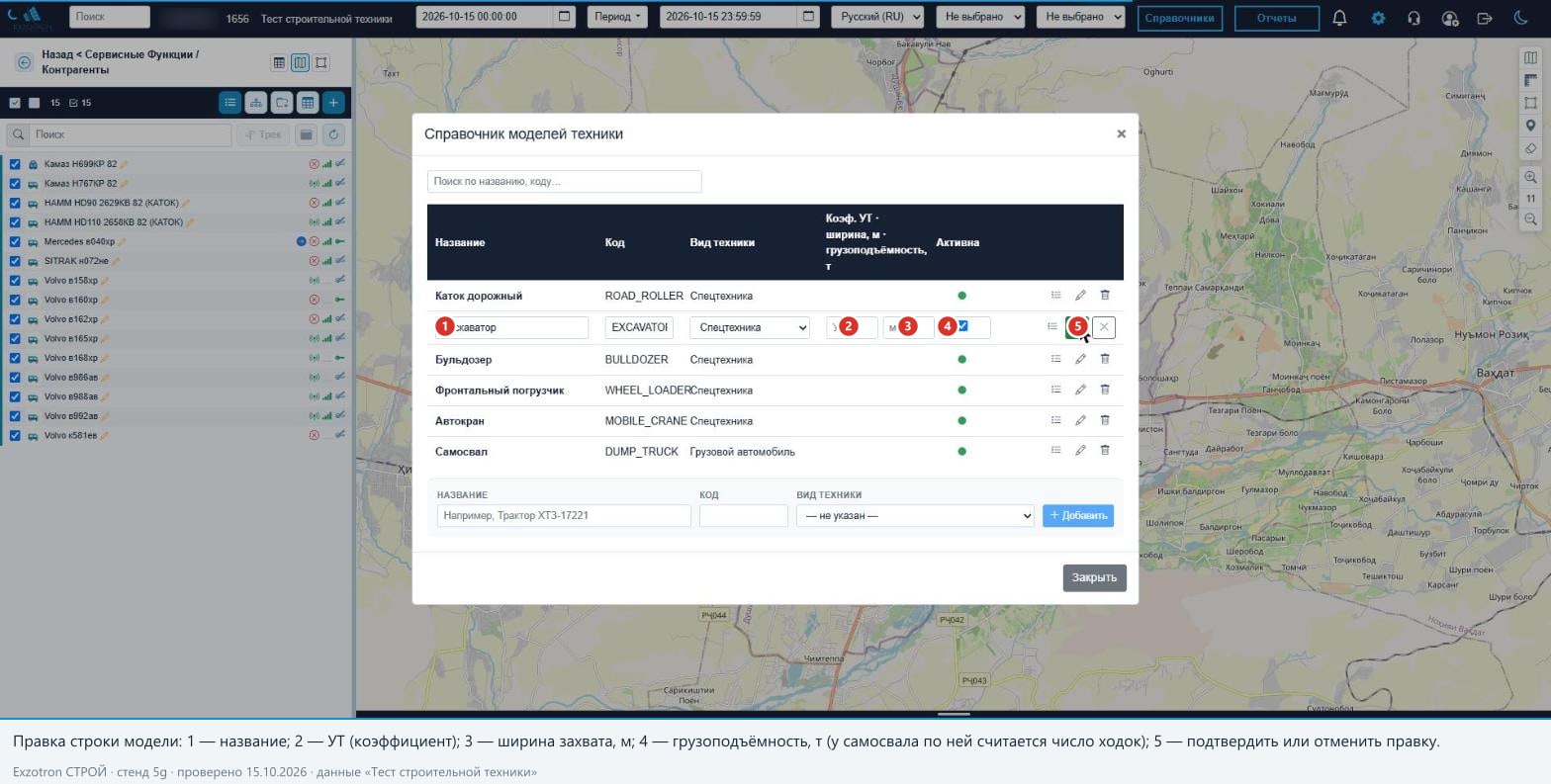Uncheck the HAMM HD90 2629KB 82 checkbox

click(x=15, y=203)
